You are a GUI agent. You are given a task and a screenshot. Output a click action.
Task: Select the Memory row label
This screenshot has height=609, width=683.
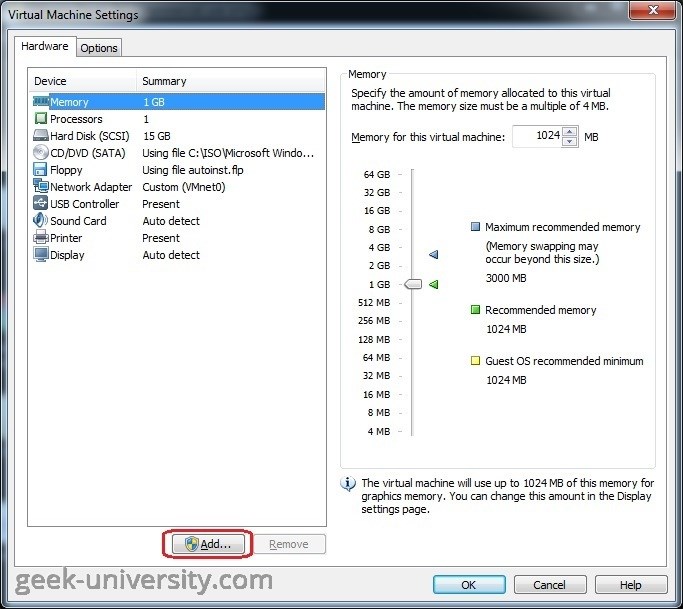69,102
